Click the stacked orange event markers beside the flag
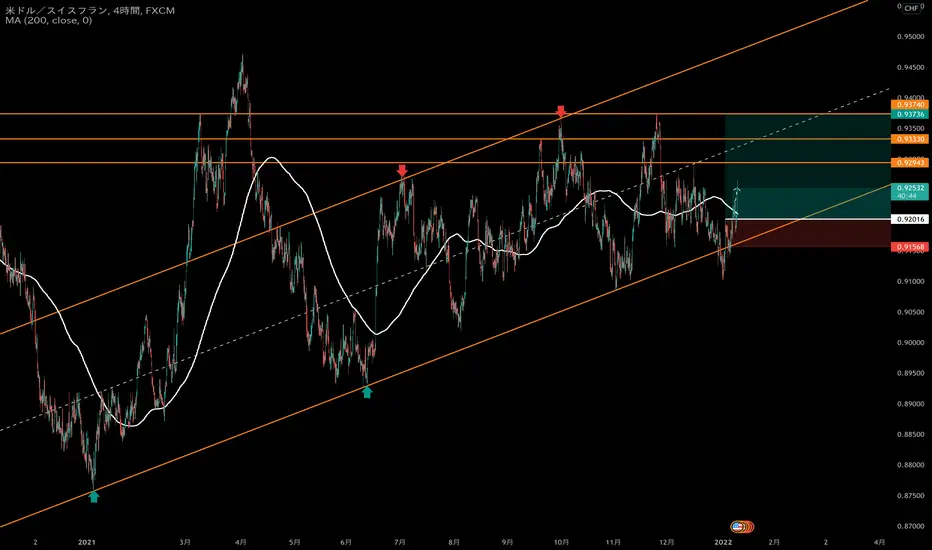The image size is (932, 550). [x=748, y=526]
